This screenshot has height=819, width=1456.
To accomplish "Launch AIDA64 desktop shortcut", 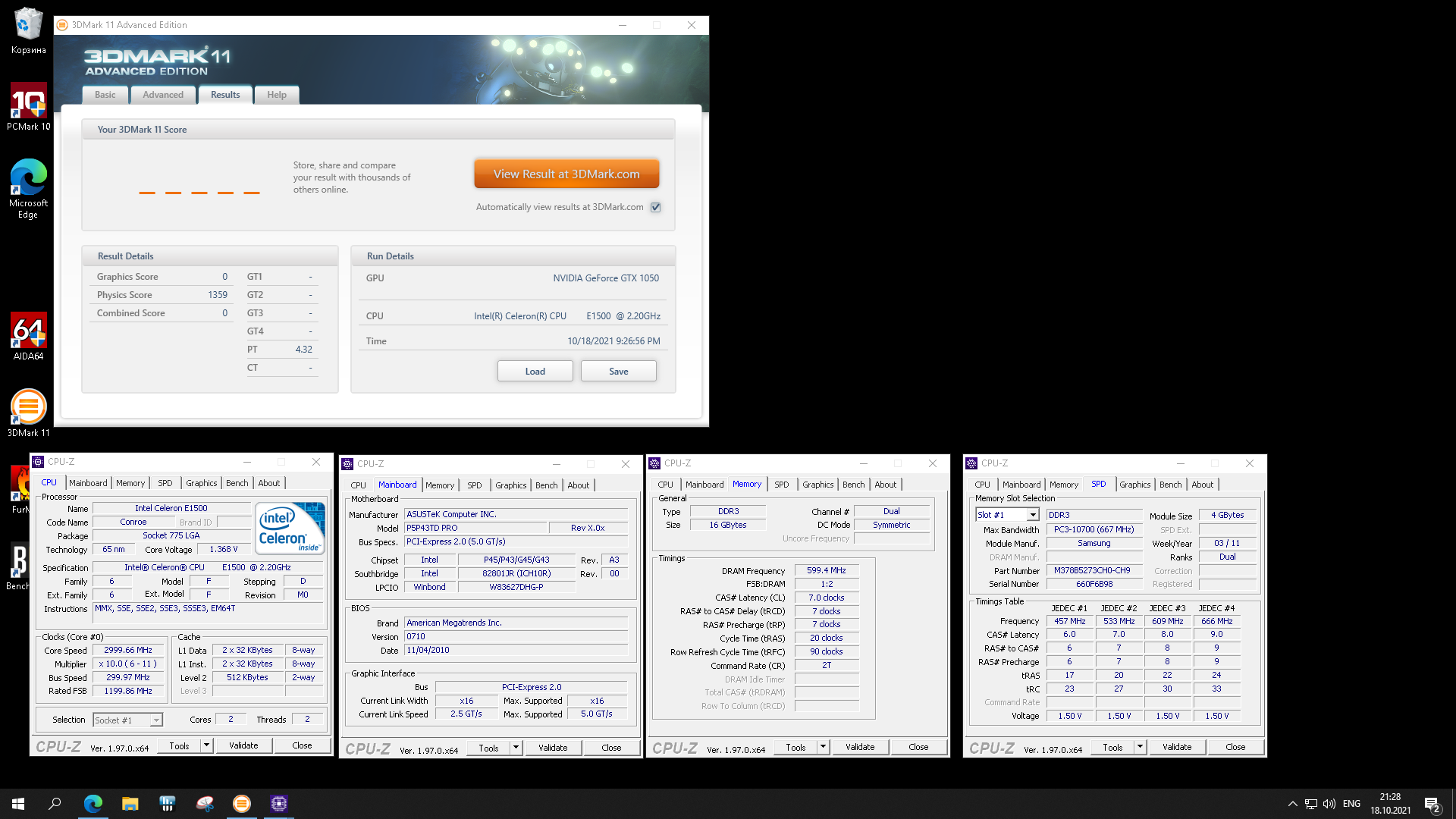I will (x=29, y=336).
